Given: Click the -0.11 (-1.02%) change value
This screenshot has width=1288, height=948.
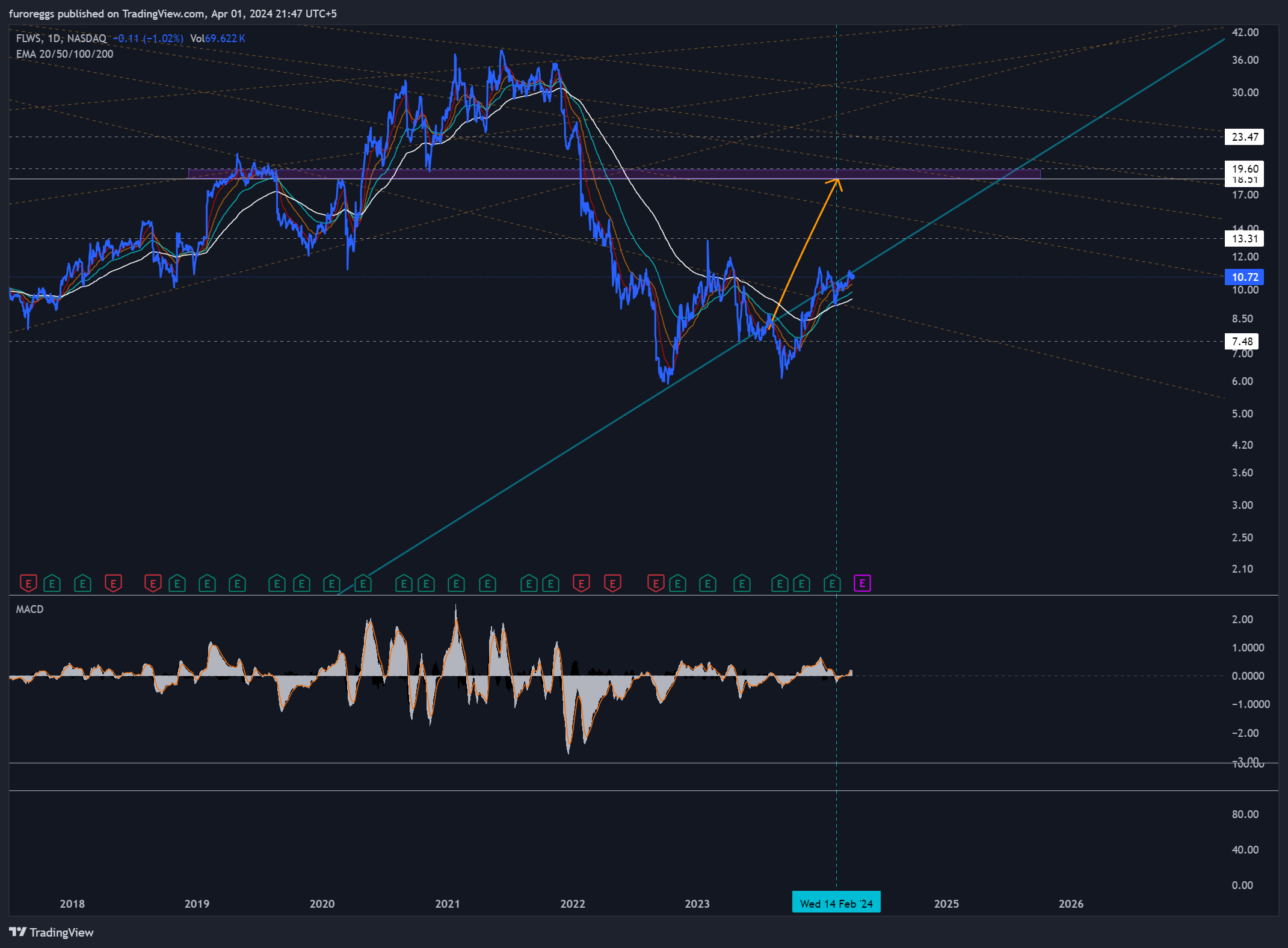Looking at the screenshot, I should [x=149, y=38].
